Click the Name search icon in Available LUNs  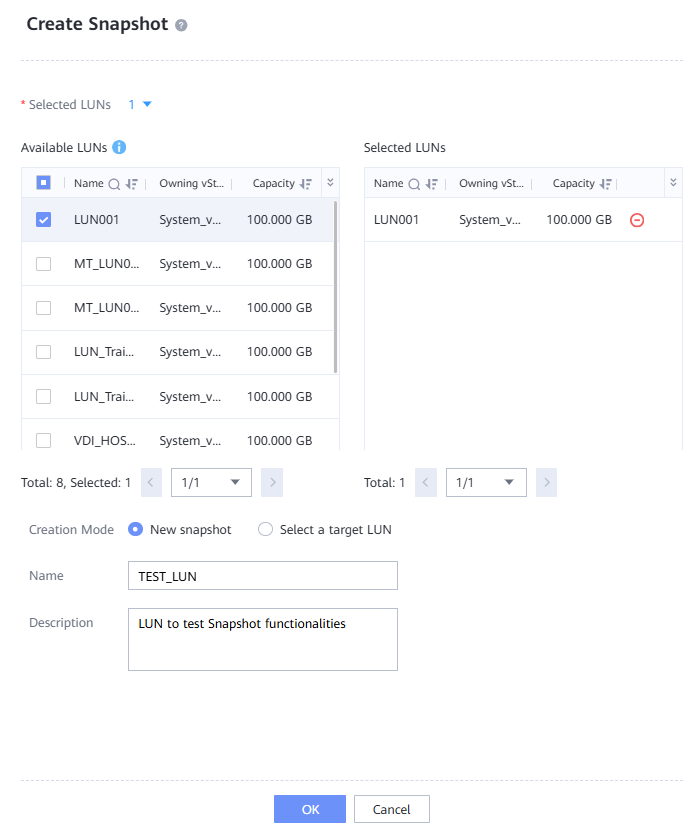tap(114, 184)
